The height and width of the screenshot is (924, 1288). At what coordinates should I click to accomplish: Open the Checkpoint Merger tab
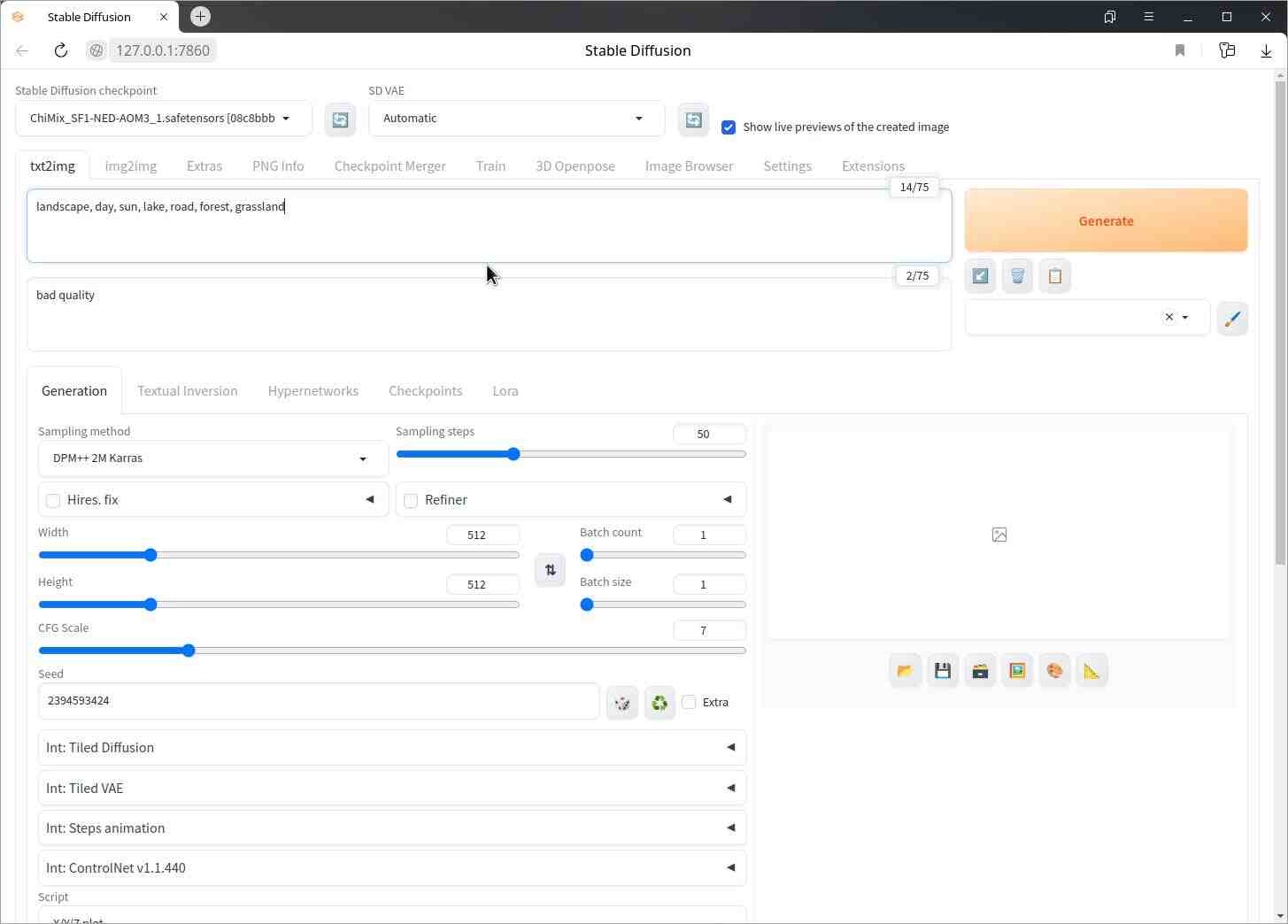tap(390, 166)
